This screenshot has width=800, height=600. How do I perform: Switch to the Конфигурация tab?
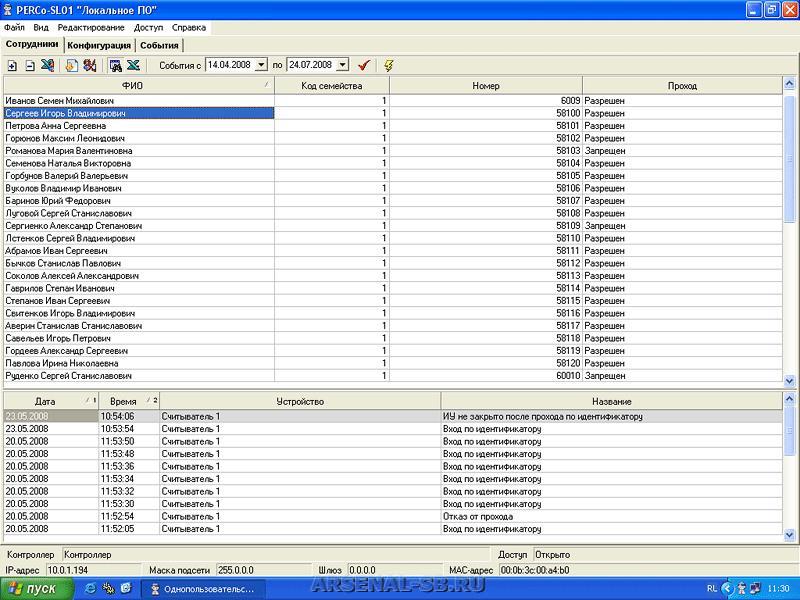[99, 46]
